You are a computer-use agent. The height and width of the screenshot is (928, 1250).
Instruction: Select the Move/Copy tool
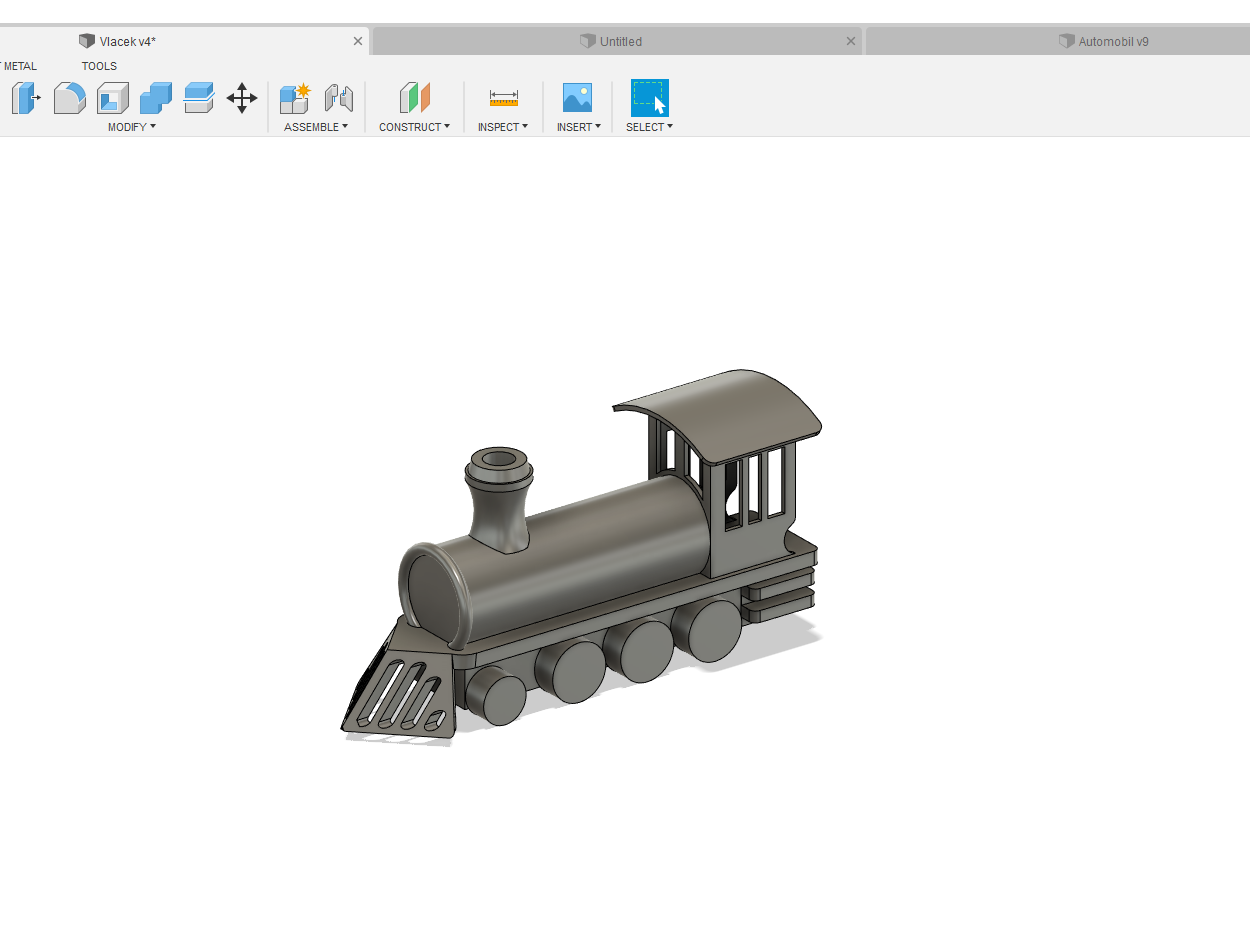(241, 98)
